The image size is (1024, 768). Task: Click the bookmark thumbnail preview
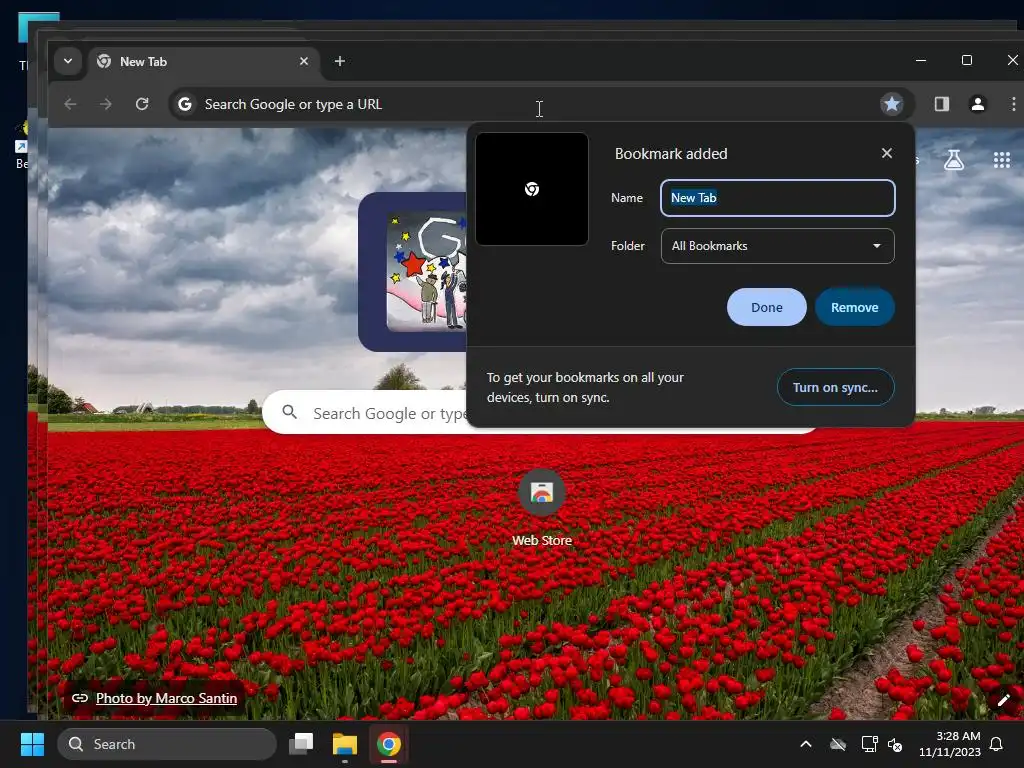(532, 189)
